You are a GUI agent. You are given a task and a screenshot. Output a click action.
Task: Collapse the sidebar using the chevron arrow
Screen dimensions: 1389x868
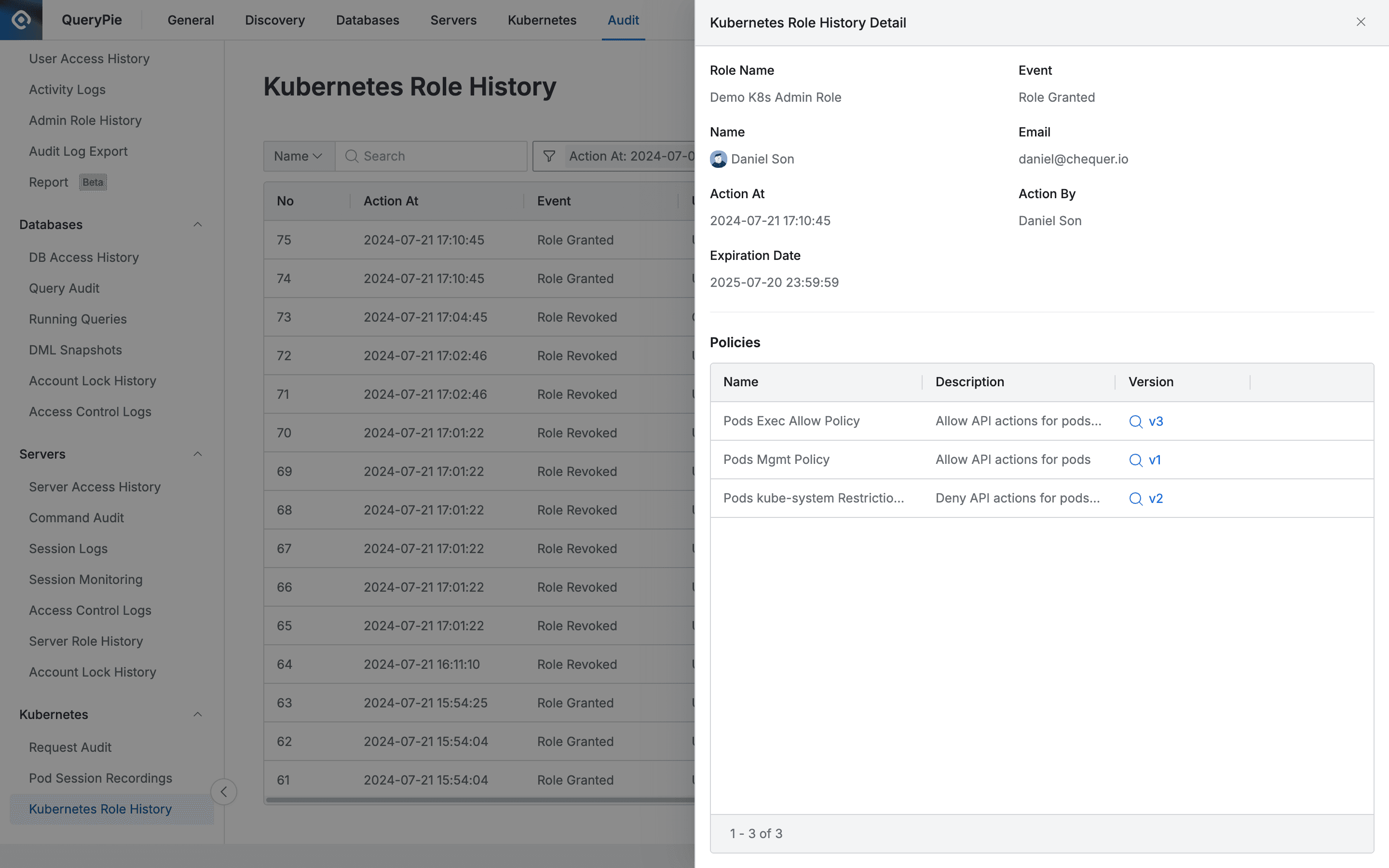(223, 791)
